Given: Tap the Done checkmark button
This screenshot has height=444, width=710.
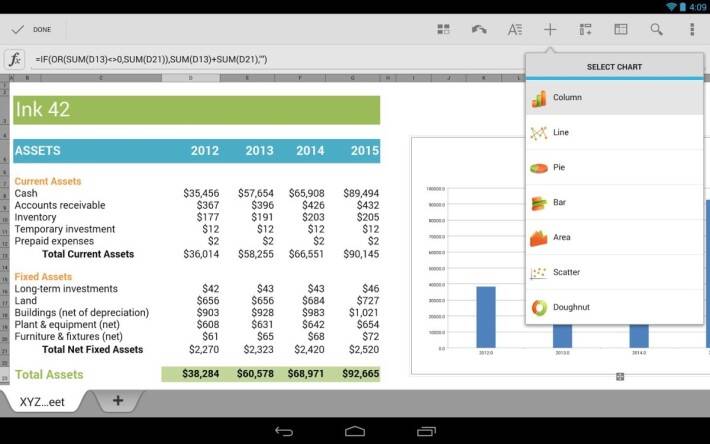Looking at the screenshot, I should pos(31,29).
